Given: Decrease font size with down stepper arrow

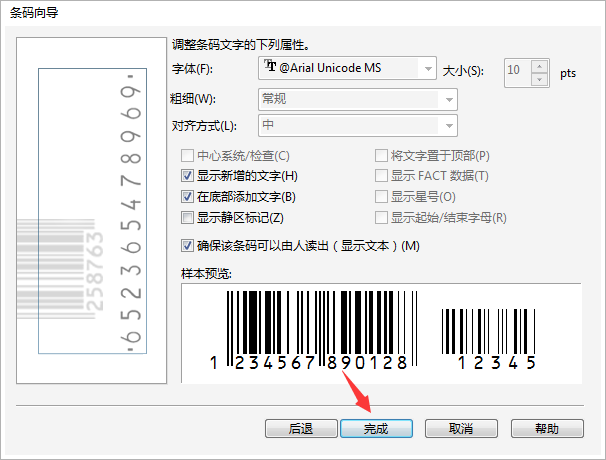Looking at the screenshot, I should pos(540,80).
